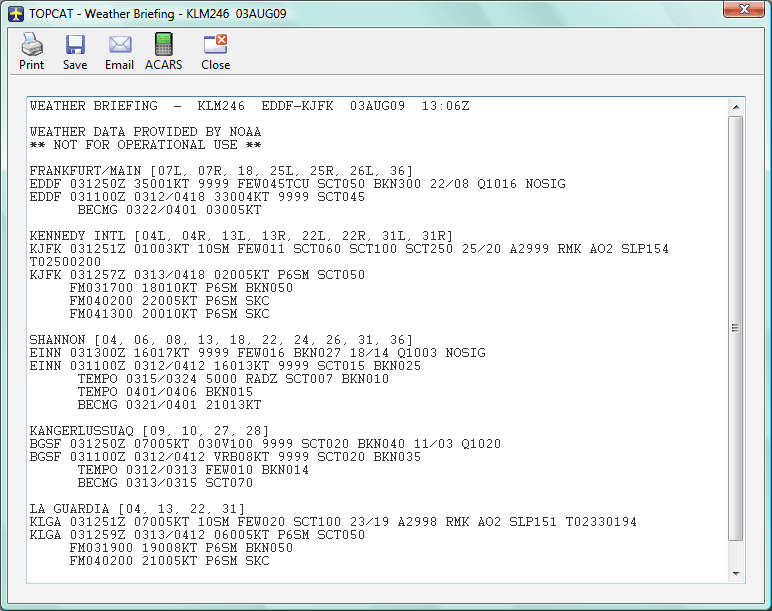This screenshot has height=611, width=772.
Task: Click the LA GUARDIA runway heading line
Action: point(137,509)
